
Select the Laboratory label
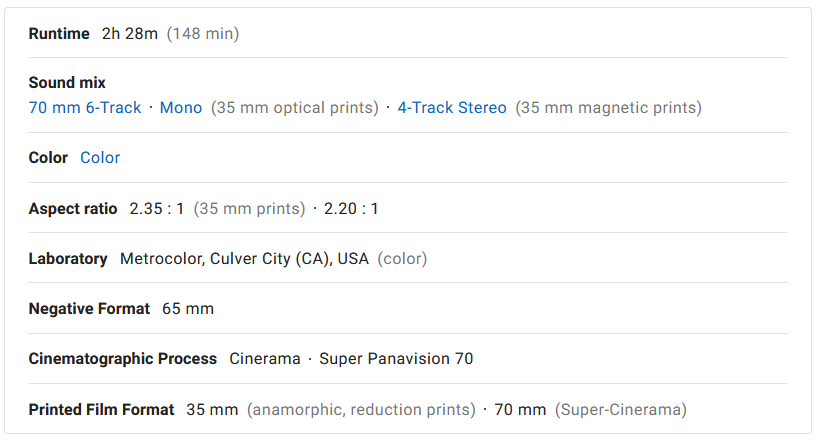pyautogui.click(x=68, y=258)
